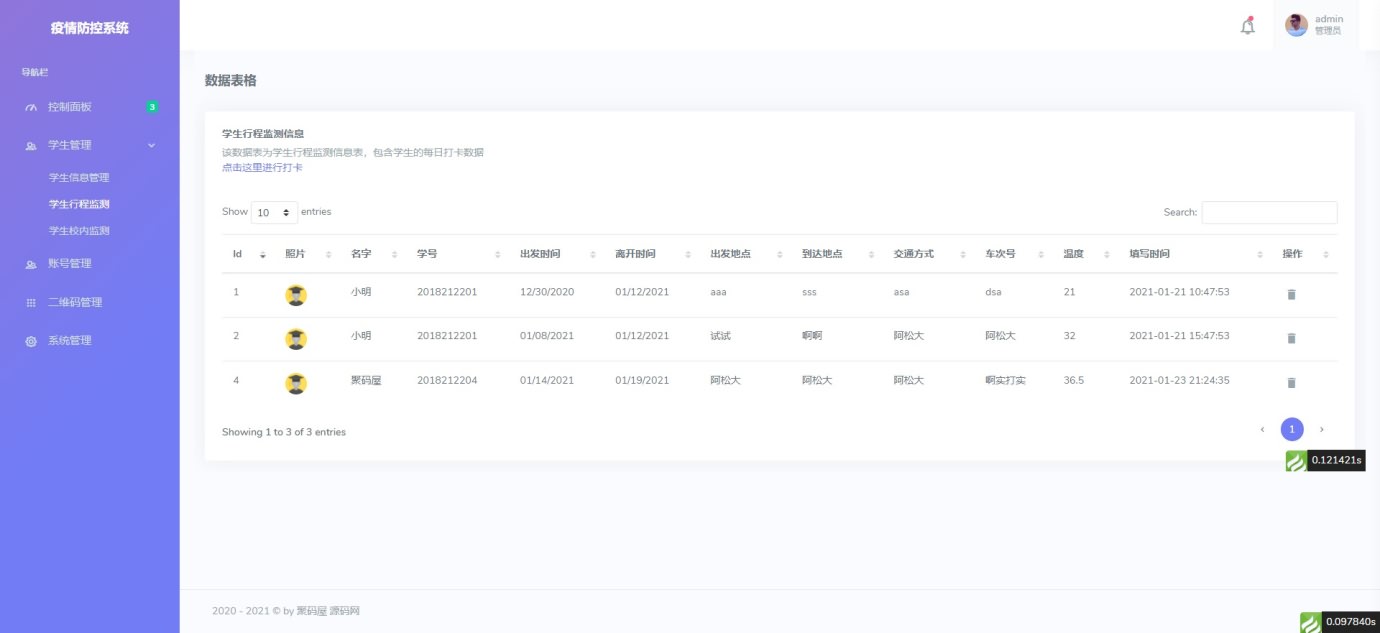This screenshot has height=633, width=1380.
Task: Open the Show entries dropdown
Action: (x=274, y=213)
